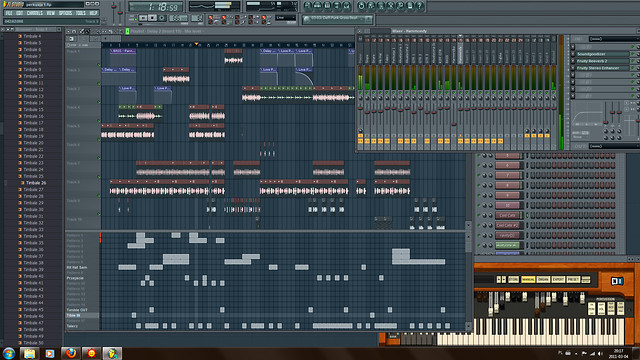Click the ORGAN button on the organ plugin
The width and height of the screenshot is (640, 360).
click(x=543, y=280)
